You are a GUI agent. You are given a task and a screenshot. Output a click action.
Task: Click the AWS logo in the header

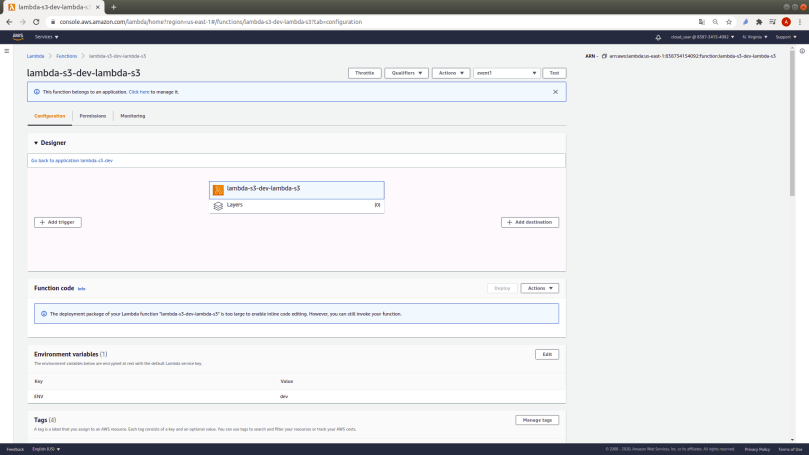point(18,36)
